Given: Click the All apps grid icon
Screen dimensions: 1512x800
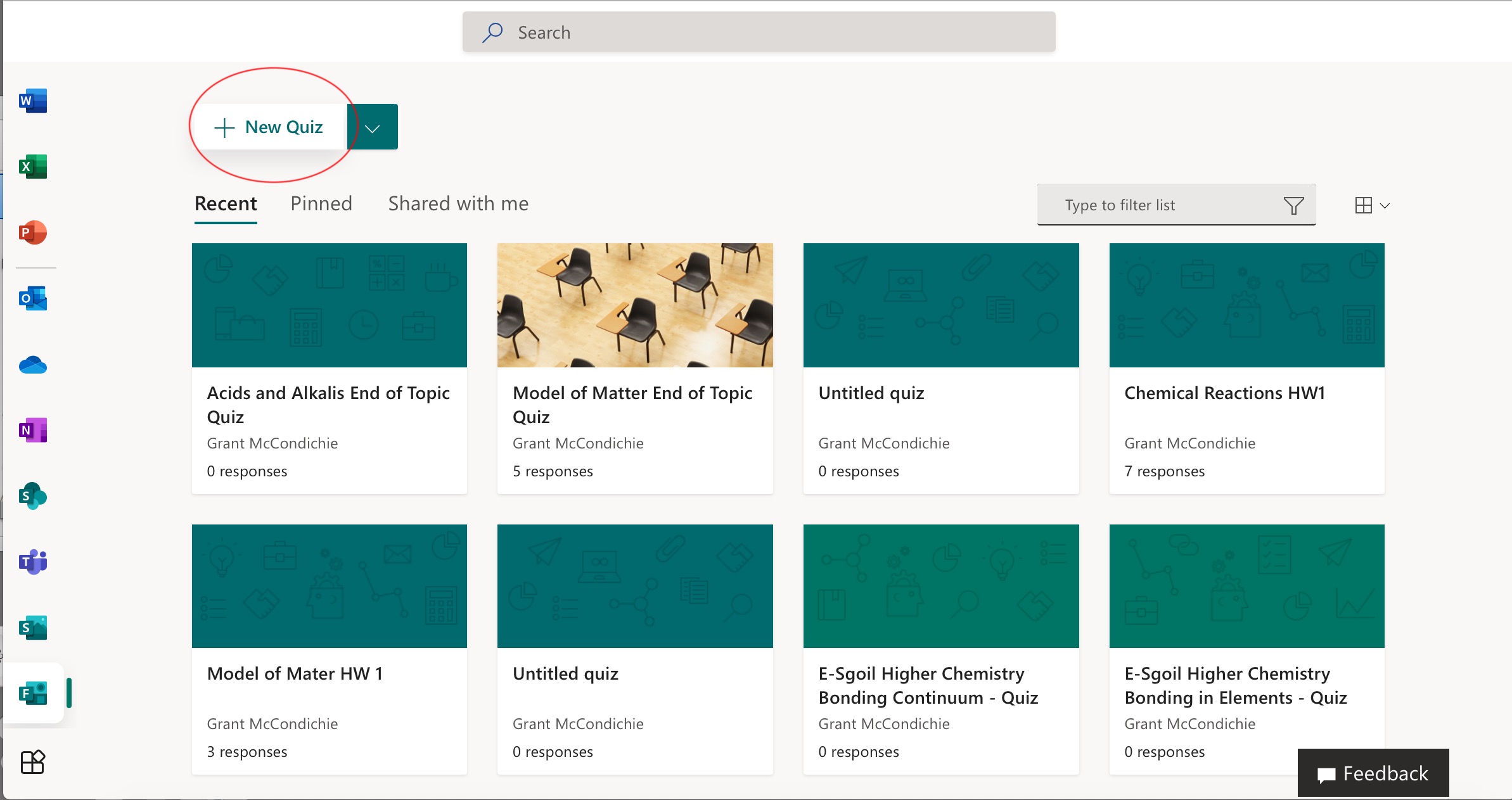Looking at the screenshot, I should click(33, 762).
